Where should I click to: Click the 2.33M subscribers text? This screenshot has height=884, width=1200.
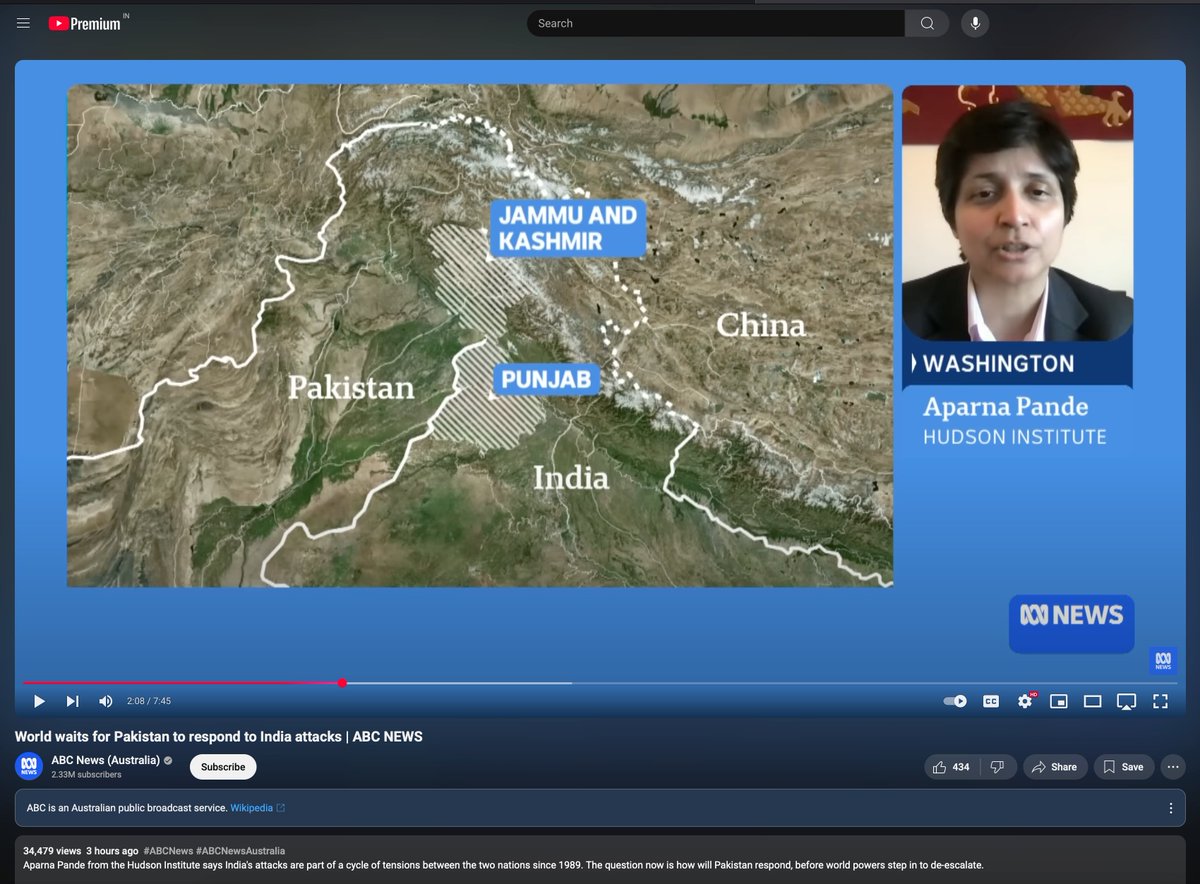86,775
